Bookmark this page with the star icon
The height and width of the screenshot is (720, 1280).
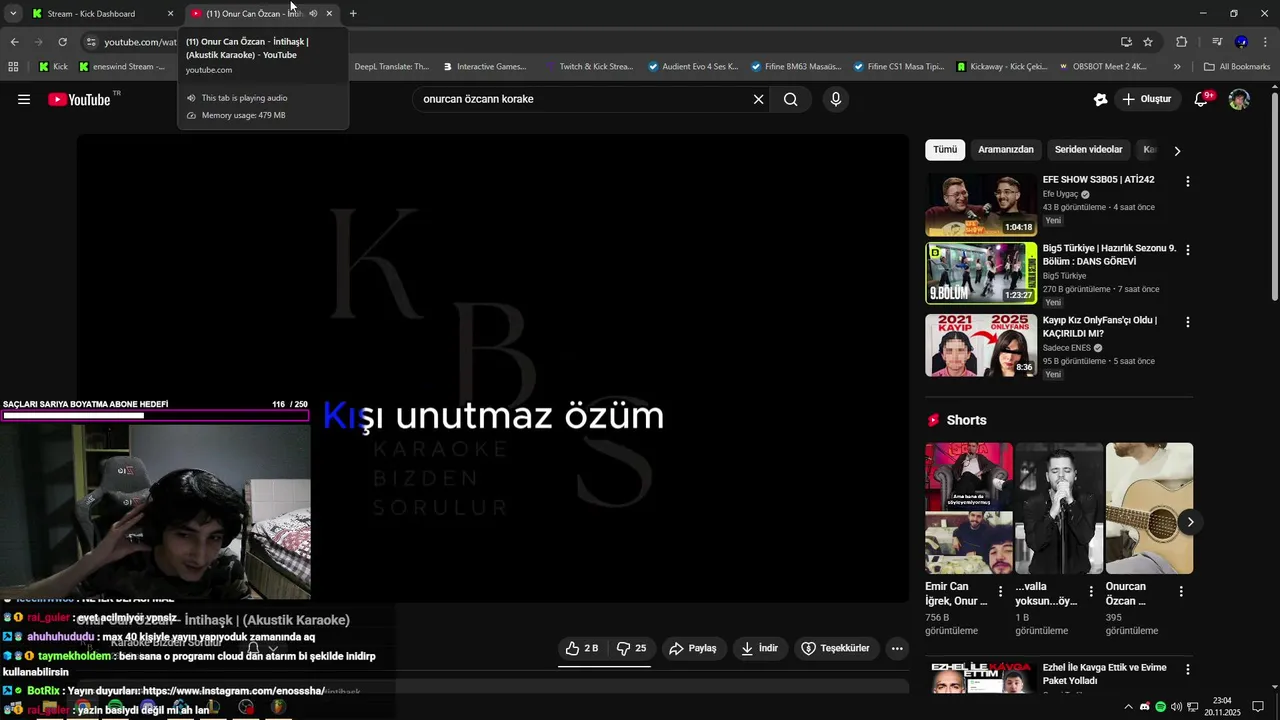coord(1148,42)
